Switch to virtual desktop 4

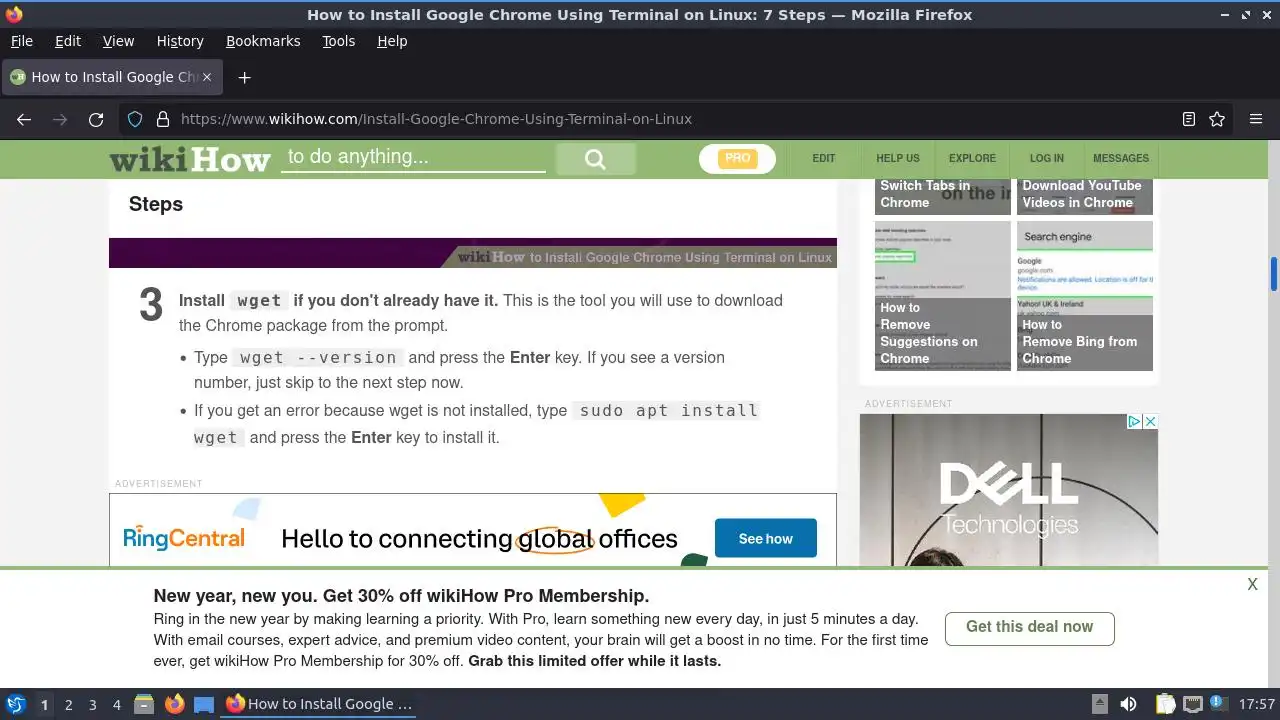117,705
